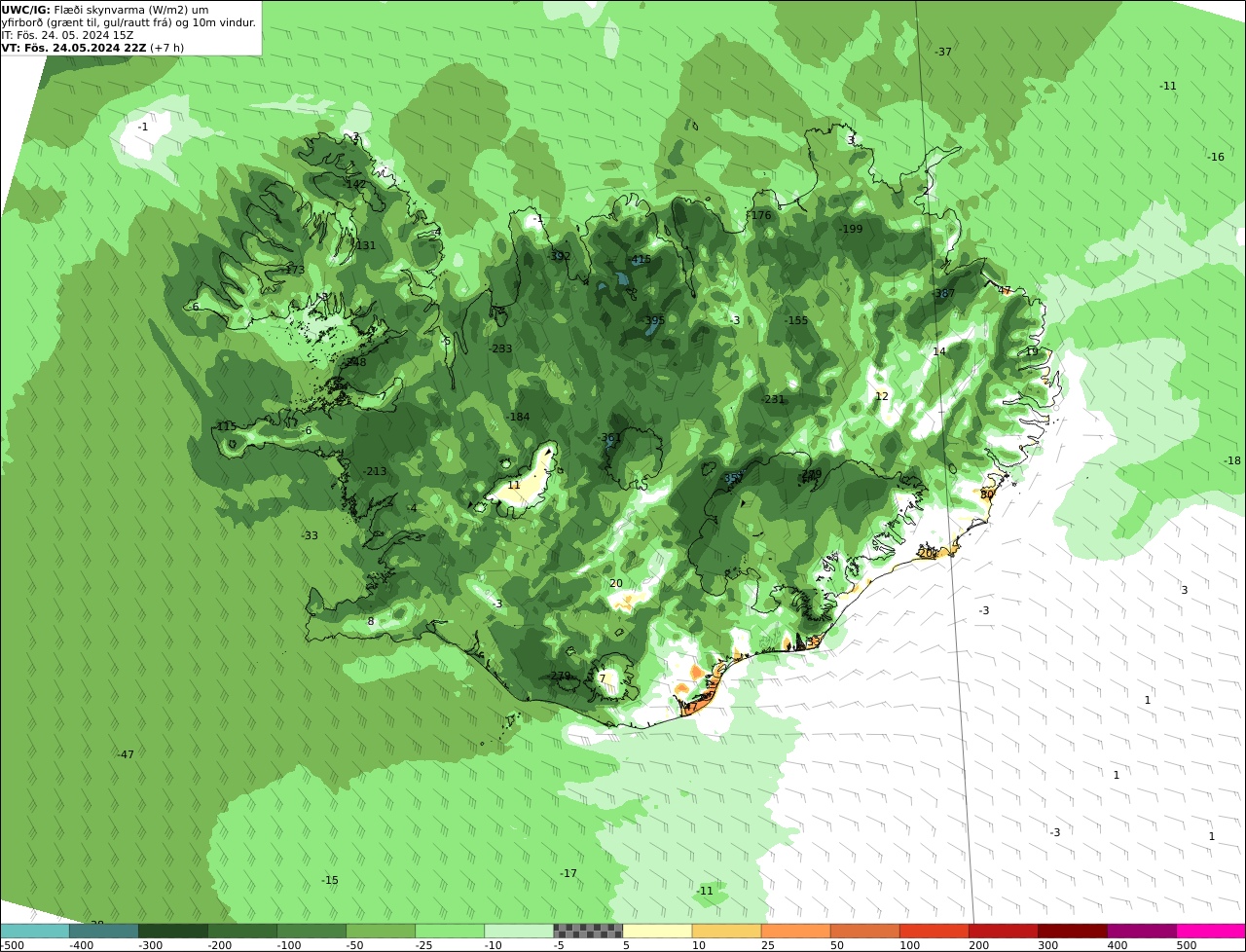The width and height of the screenshot is (1246, 952).
Task: Click the "100" legend label
Action: [909, 945]
